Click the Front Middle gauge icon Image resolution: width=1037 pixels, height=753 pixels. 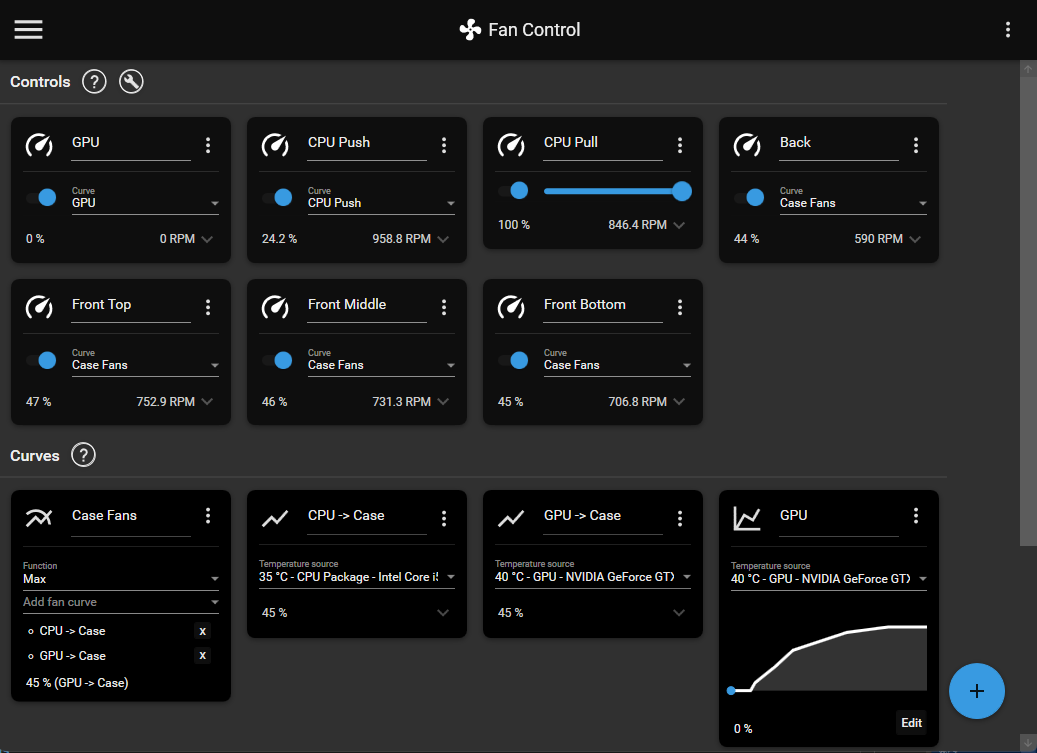point(275,307)
